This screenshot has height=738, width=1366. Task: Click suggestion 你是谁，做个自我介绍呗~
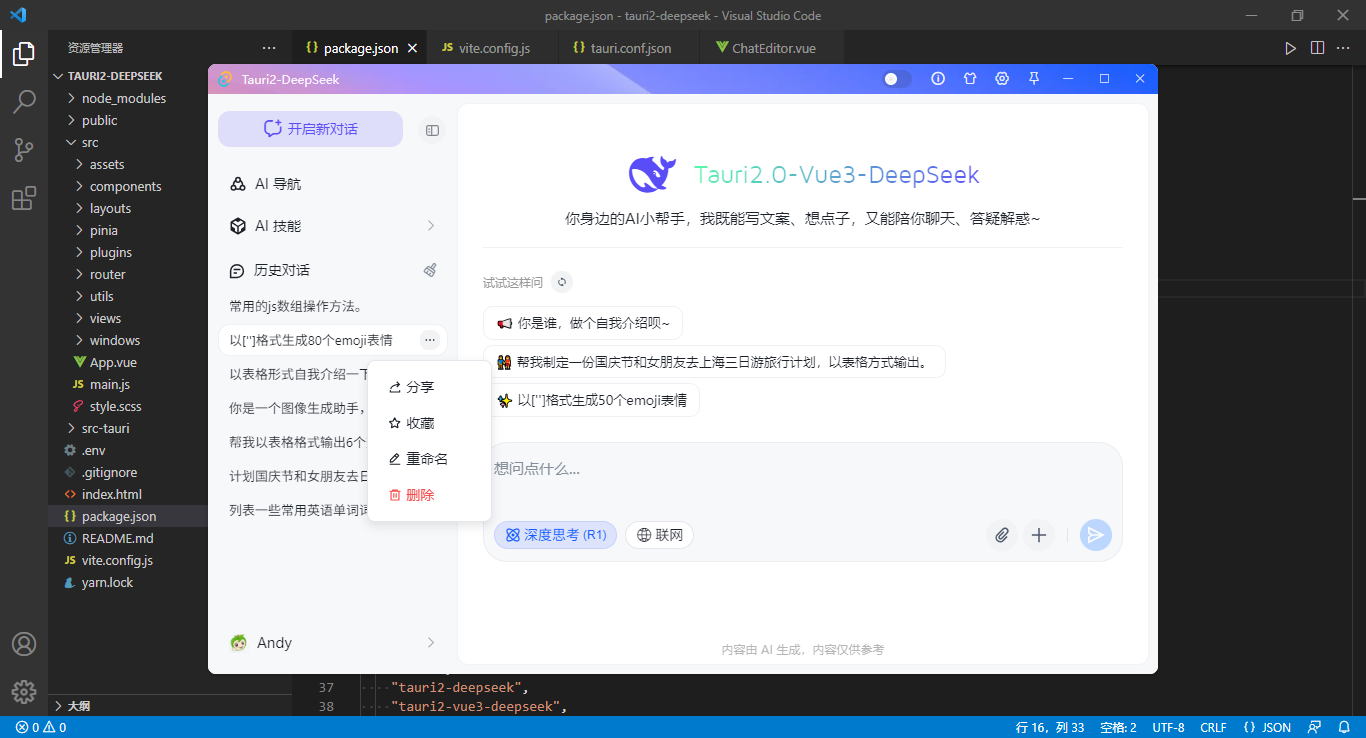click(x=583, y=323)
